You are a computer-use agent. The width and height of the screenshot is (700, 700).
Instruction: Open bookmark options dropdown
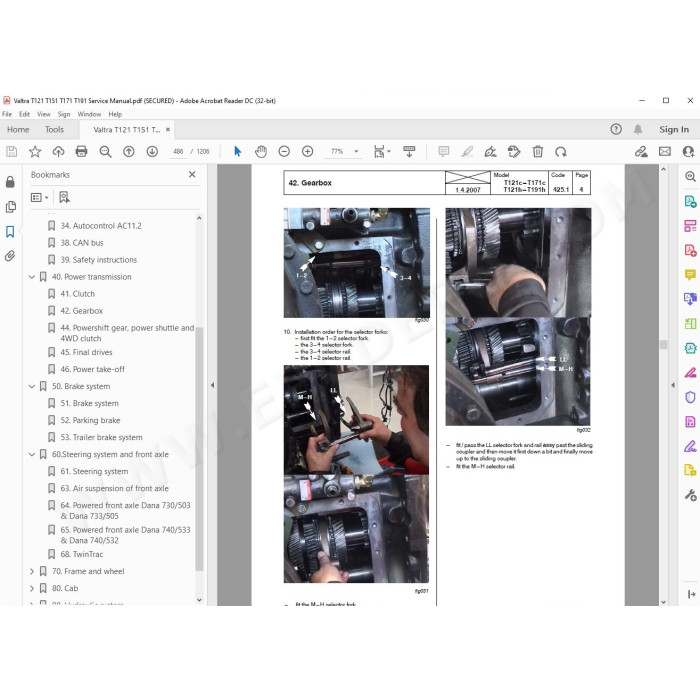pos(39,197)
